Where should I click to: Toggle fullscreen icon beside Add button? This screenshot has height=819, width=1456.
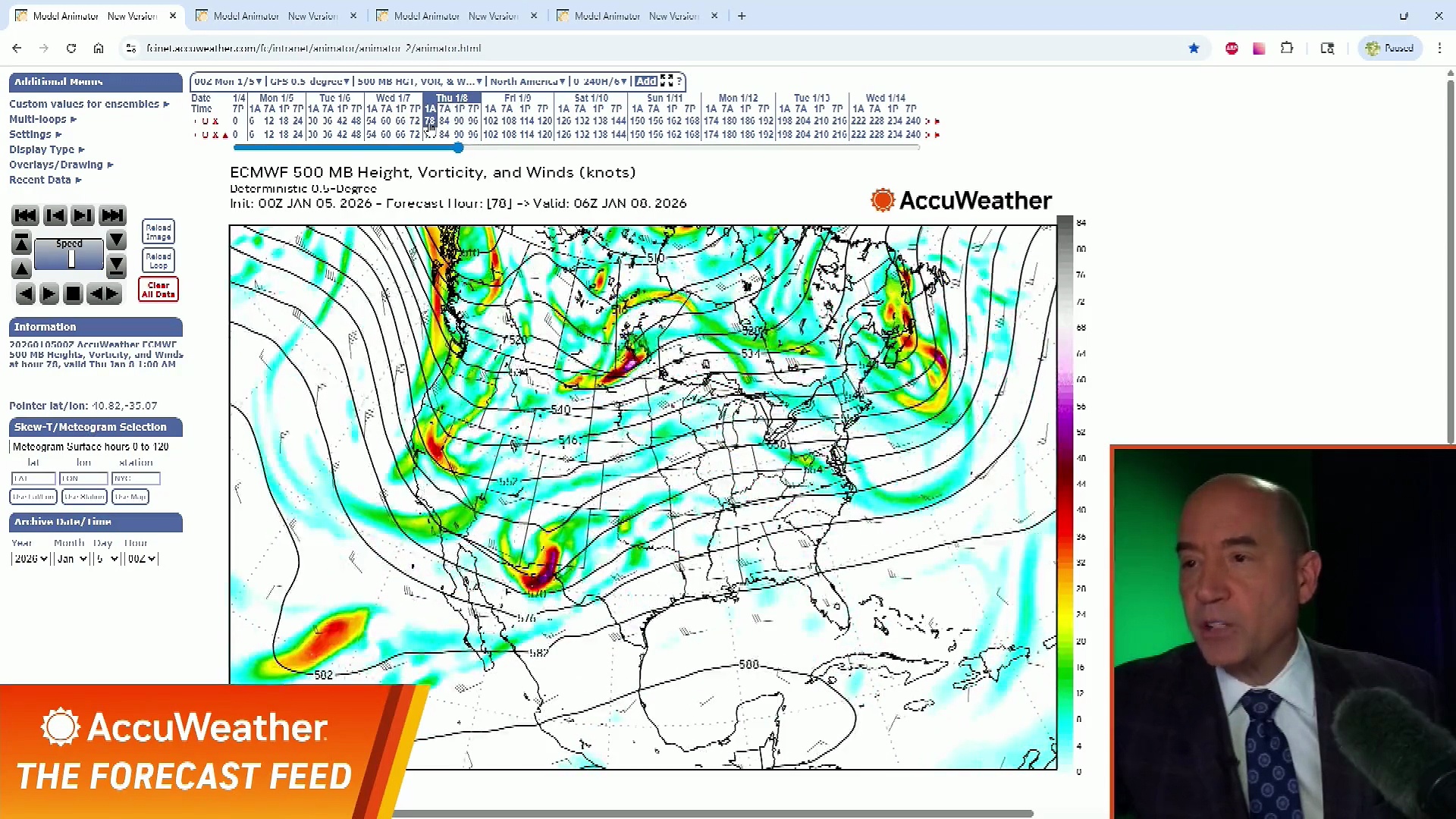click(x=667, y=81)
